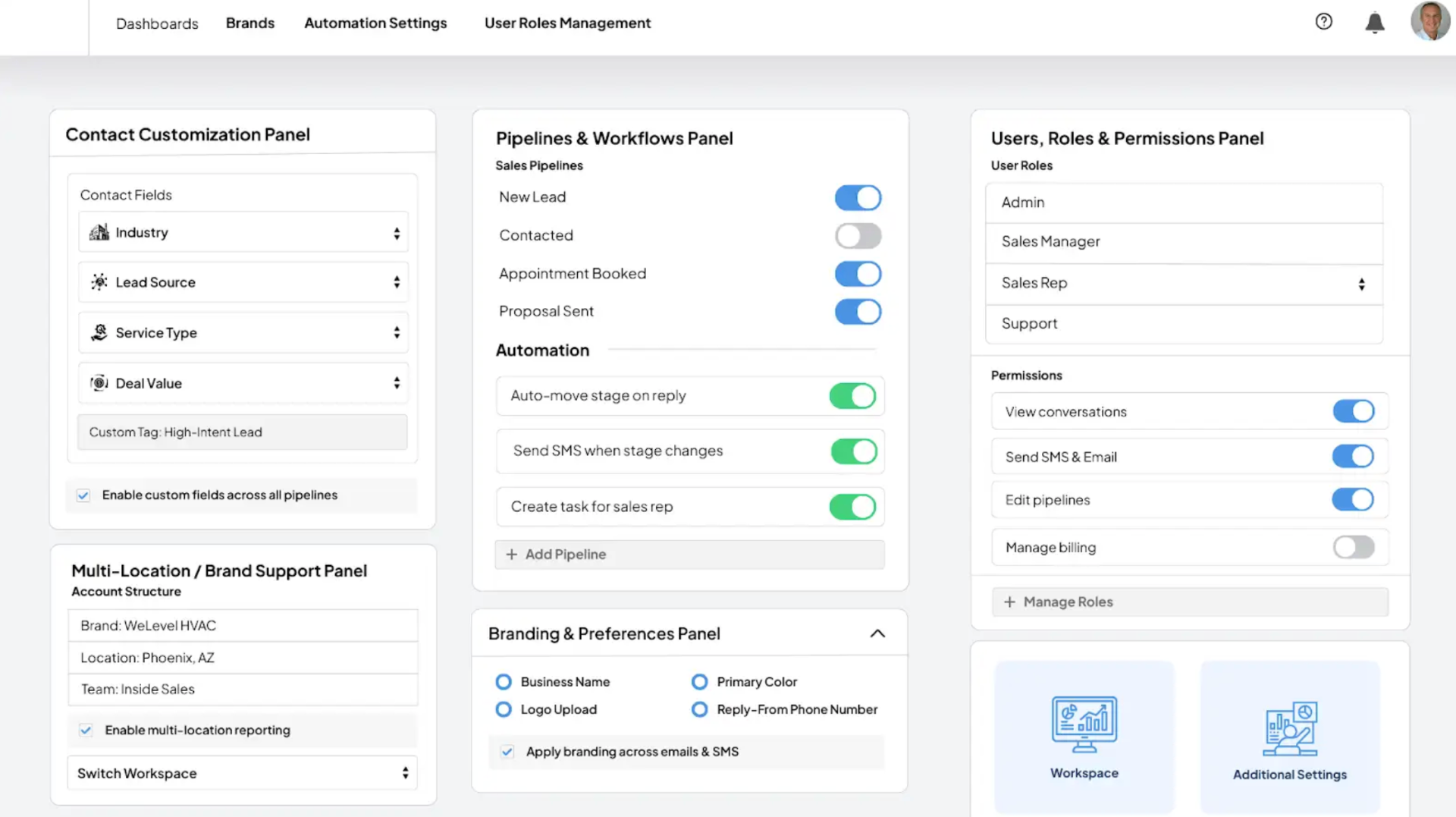Toggle Send SMS when stage changes
Image resolution: width=1456 pixels, height=817 pixels.
click(x=854, y=451)
